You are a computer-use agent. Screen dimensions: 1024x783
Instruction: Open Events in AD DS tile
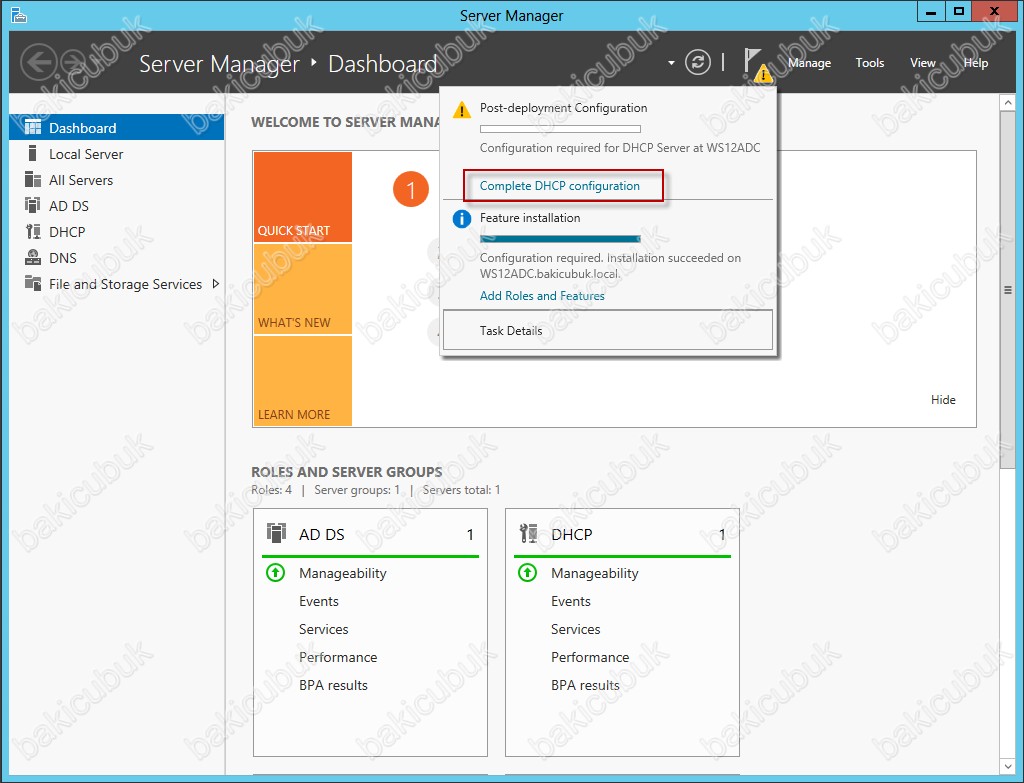319,601
